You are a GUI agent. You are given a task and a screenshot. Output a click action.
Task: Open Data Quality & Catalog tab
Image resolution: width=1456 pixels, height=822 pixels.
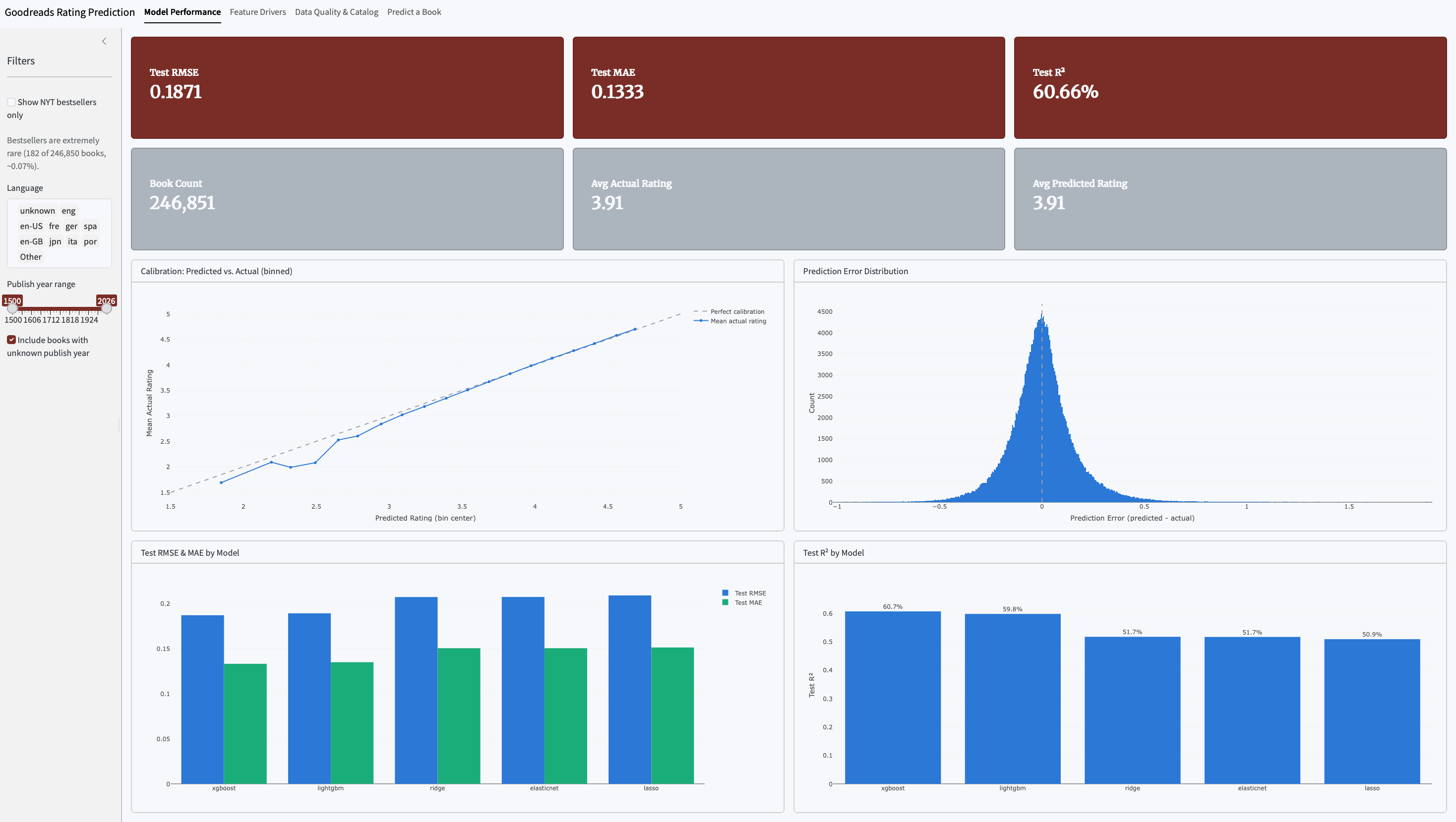pos(336,12)
